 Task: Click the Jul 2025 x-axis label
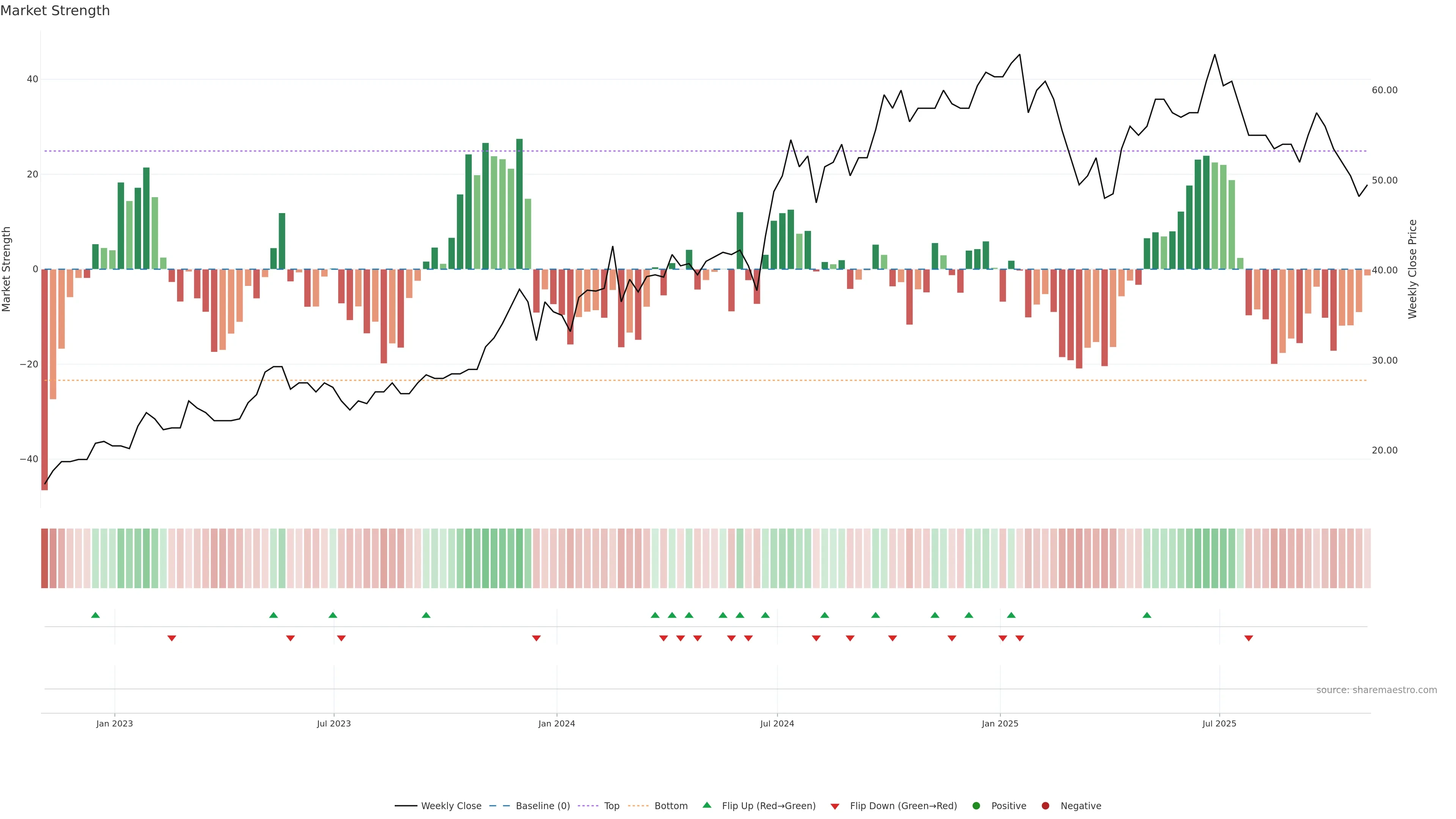click(1219, 723)
